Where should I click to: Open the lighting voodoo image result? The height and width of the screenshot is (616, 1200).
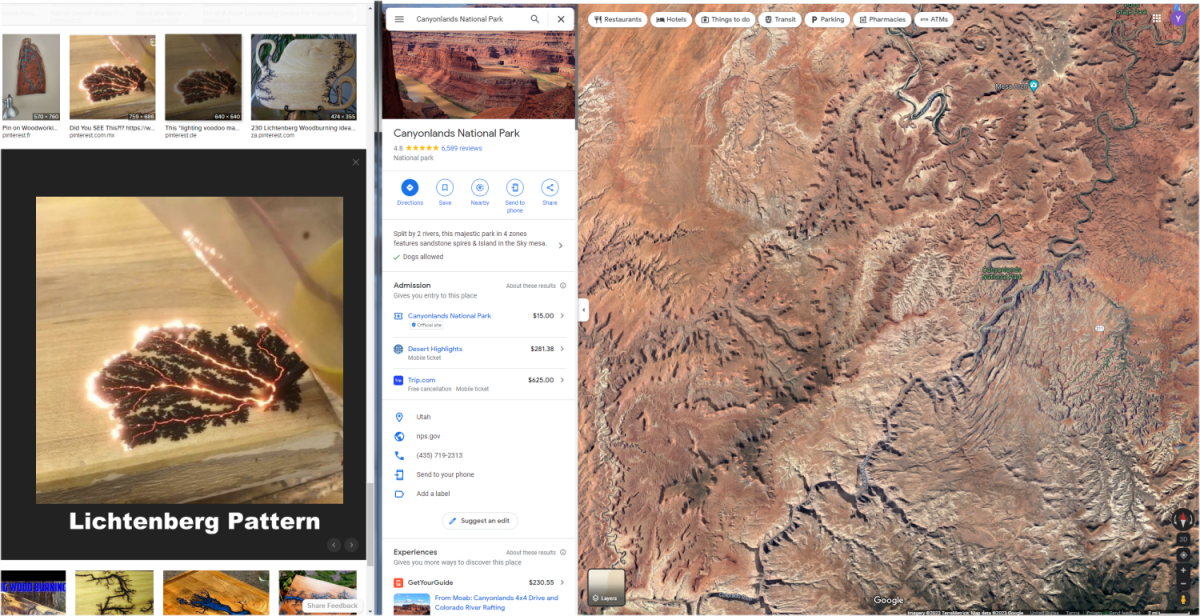pos(203,78)
